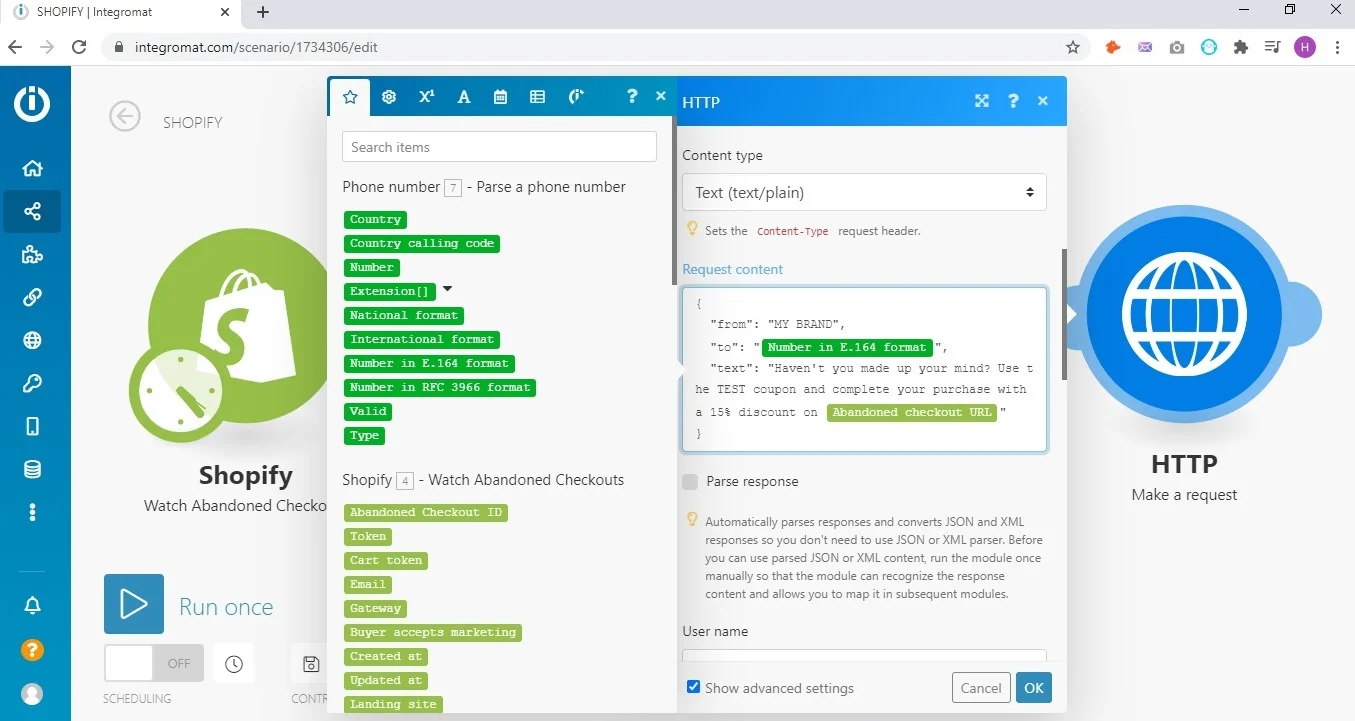Click inside the Request content editor
This screenshot has width=1355, height=721.
[x=865, y=369]
